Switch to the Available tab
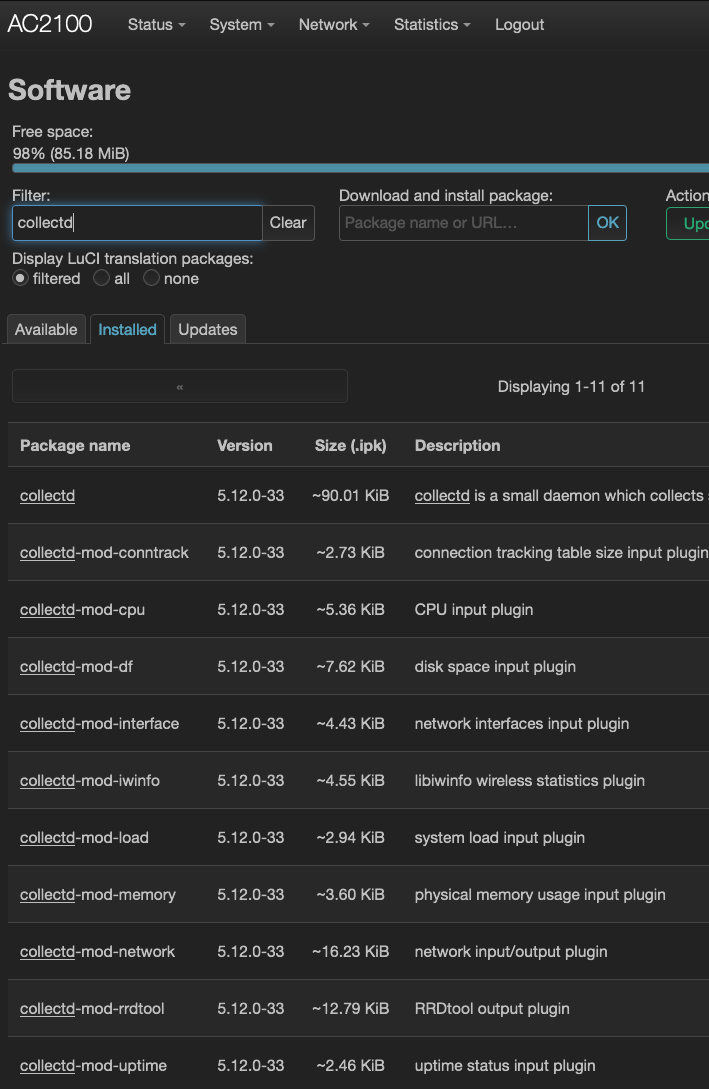The width and height of the screenshot is (709, 1089). tap(46, 329)
